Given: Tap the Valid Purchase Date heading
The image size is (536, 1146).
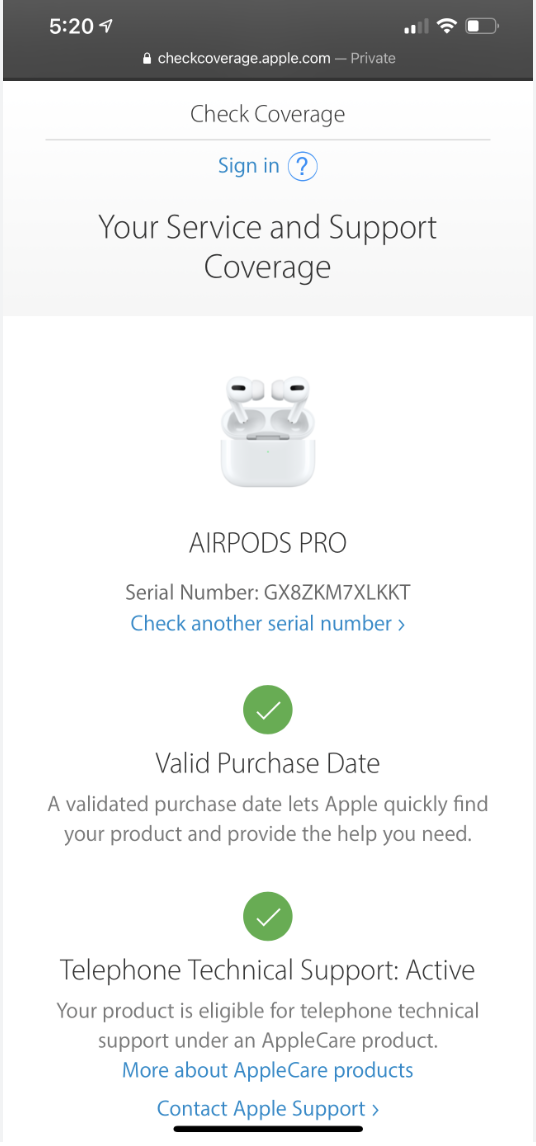Looking at the screenshot, I should (268, 764).
